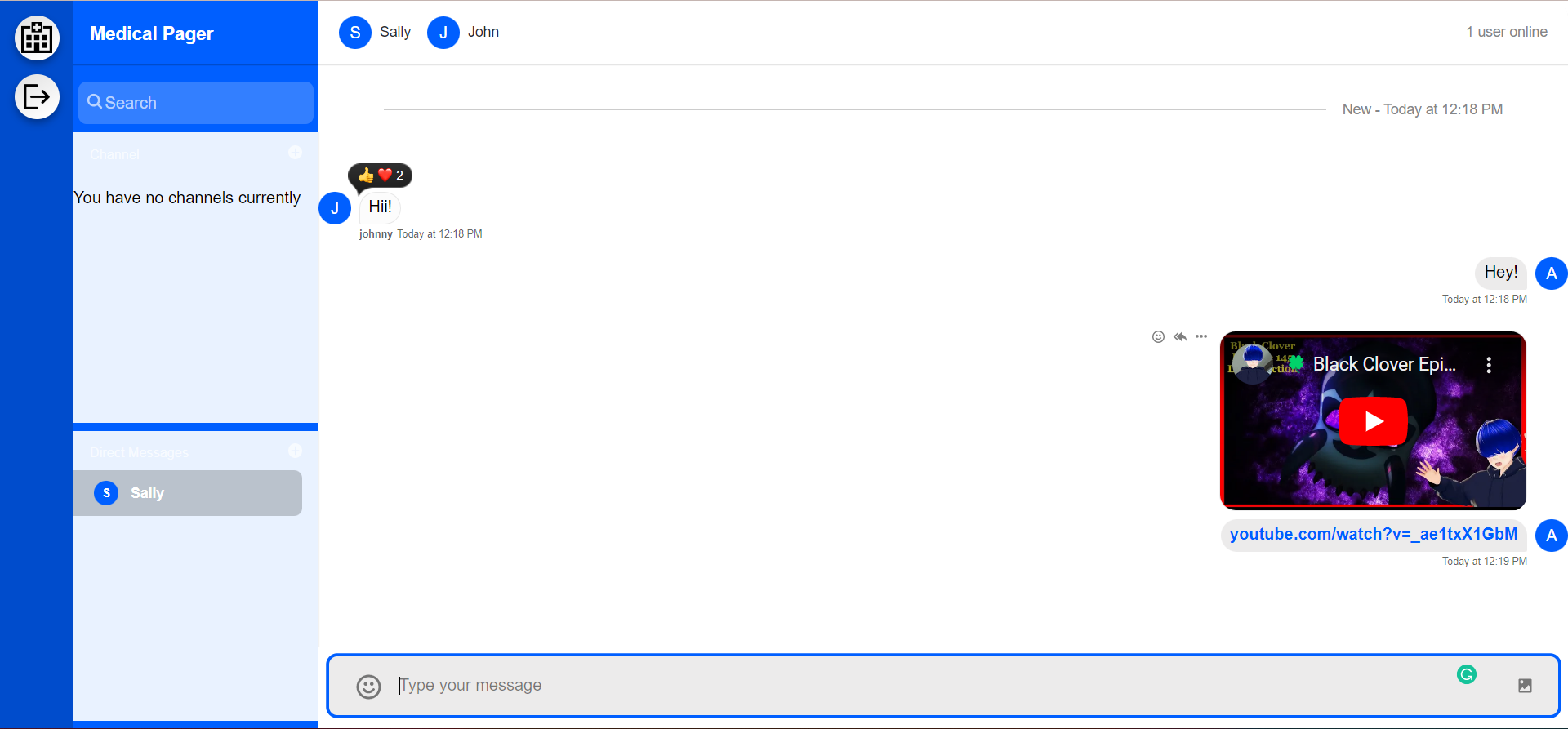The width and height of the screenshot is (1568, 729).
Task: Add emoji reaction to YouTube message
Action: [x=1158, y=336]
